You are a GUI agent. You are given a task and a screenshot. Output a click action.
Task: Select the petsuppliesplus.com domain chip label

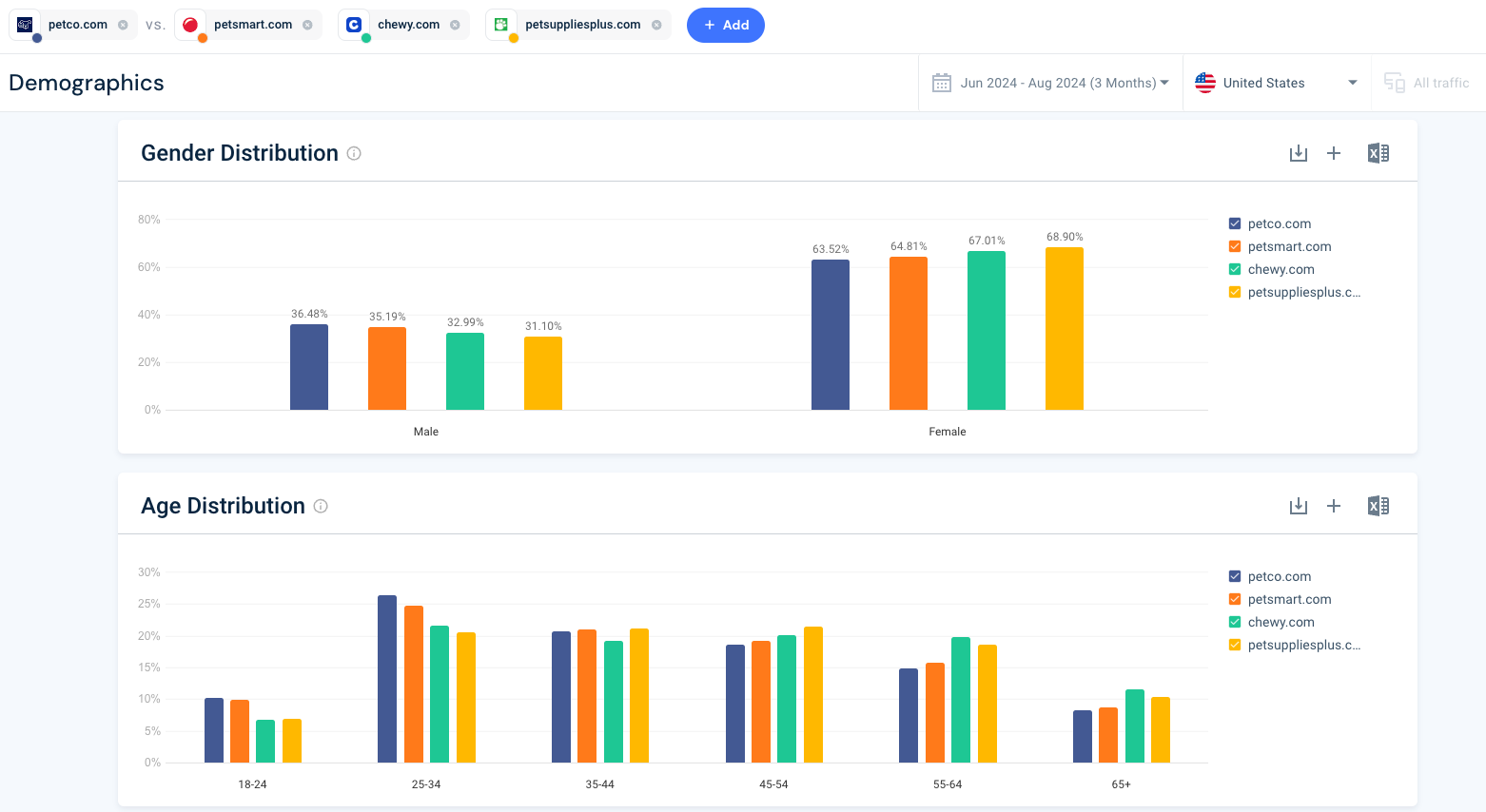(583, 25)
